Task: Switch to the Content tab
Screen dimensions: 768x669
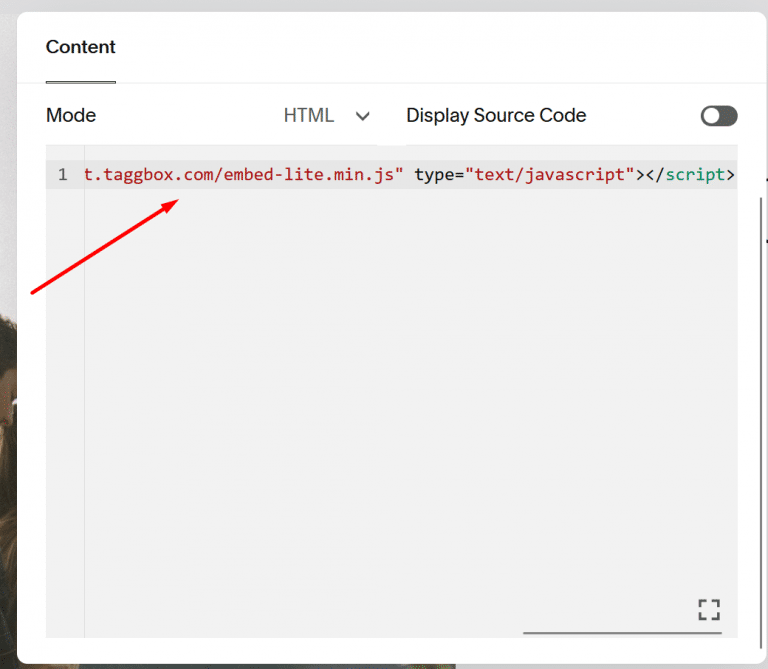Action: coord(81,47)
